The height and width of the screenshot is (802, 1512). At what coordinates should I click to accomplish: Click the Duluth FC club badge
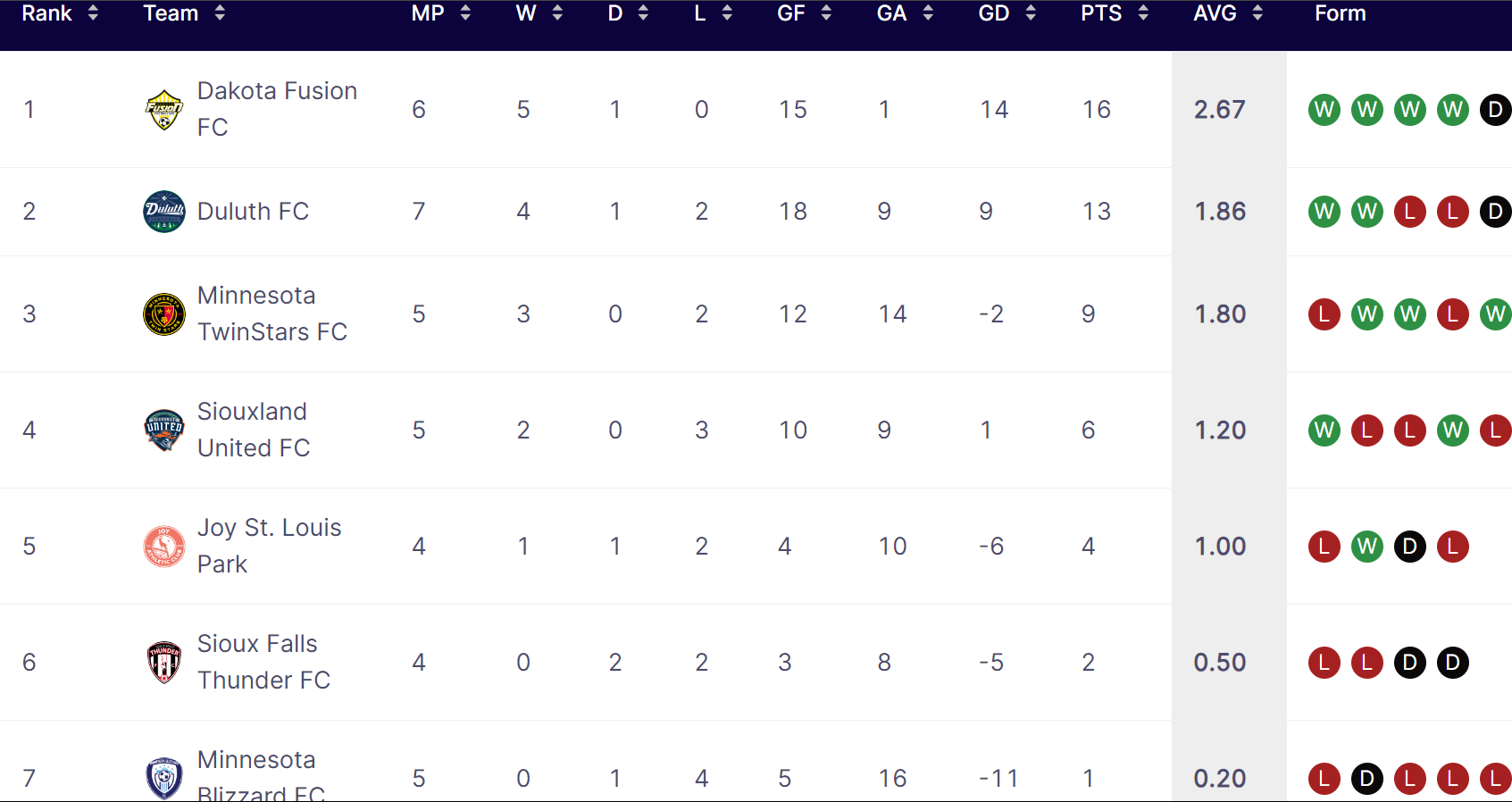[163, 212]
